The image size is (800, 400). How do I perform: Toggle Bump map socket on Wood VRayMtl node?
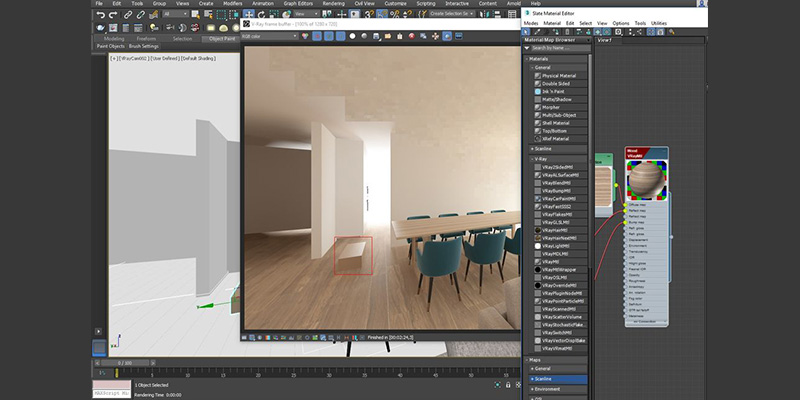point(625,222)
